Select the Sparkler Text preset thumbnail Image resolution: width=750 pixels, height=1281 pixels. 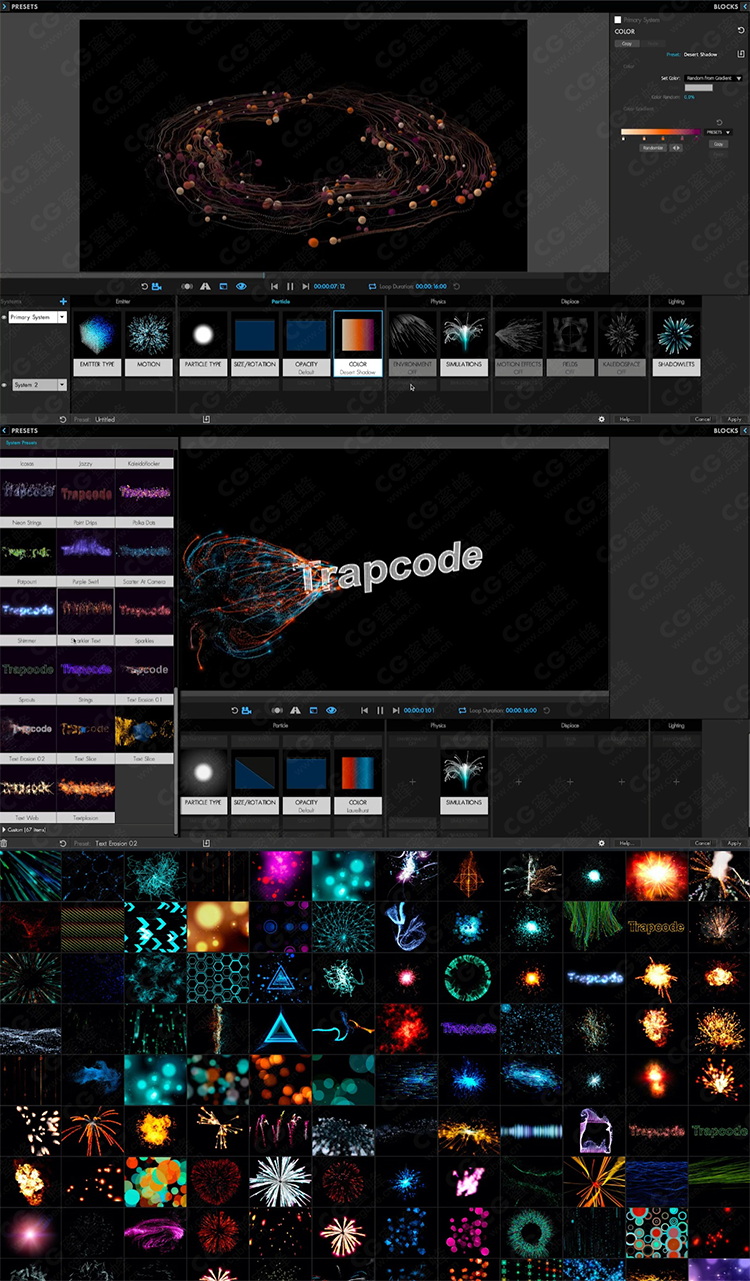[86, 610]
